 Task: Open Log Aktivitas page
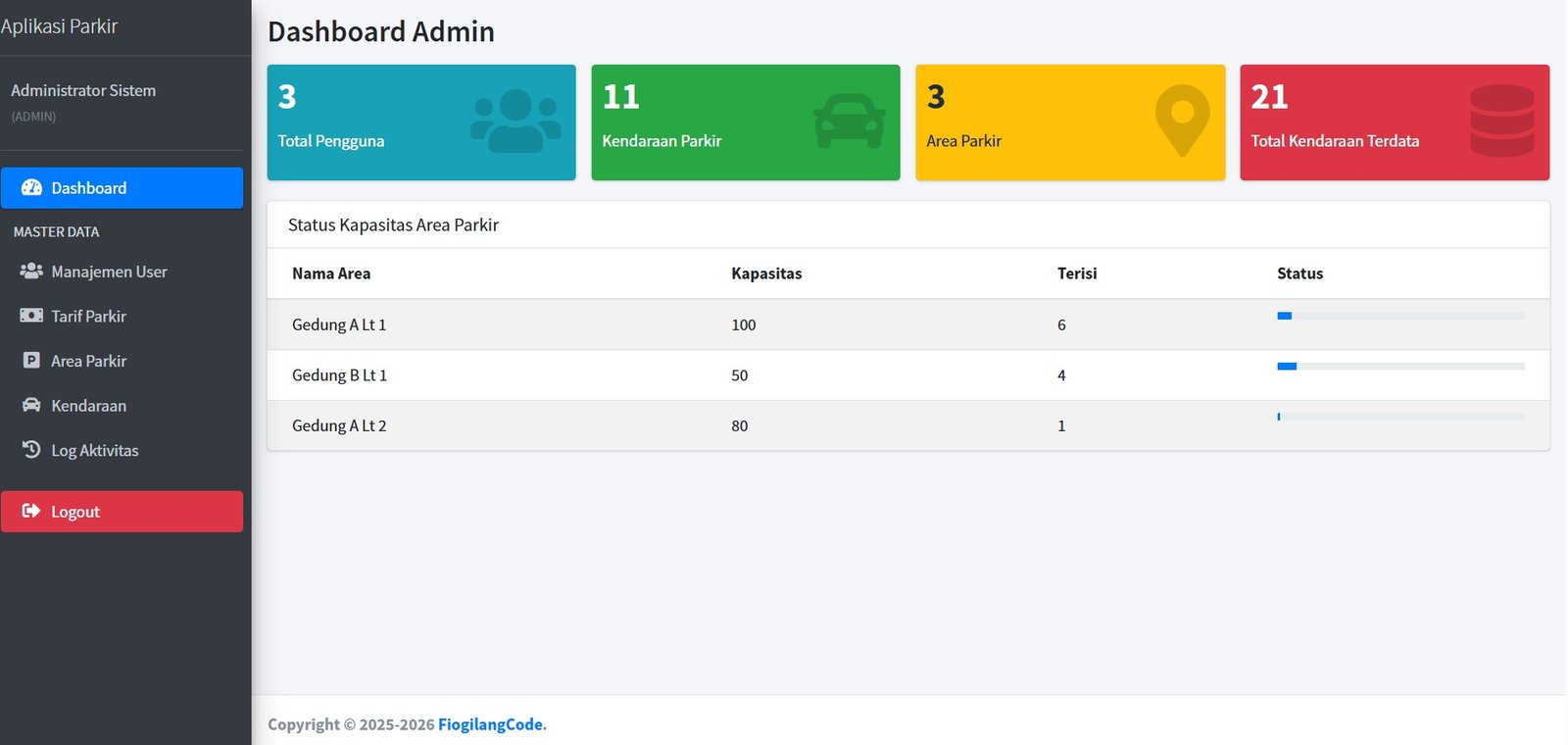(94, 450)
